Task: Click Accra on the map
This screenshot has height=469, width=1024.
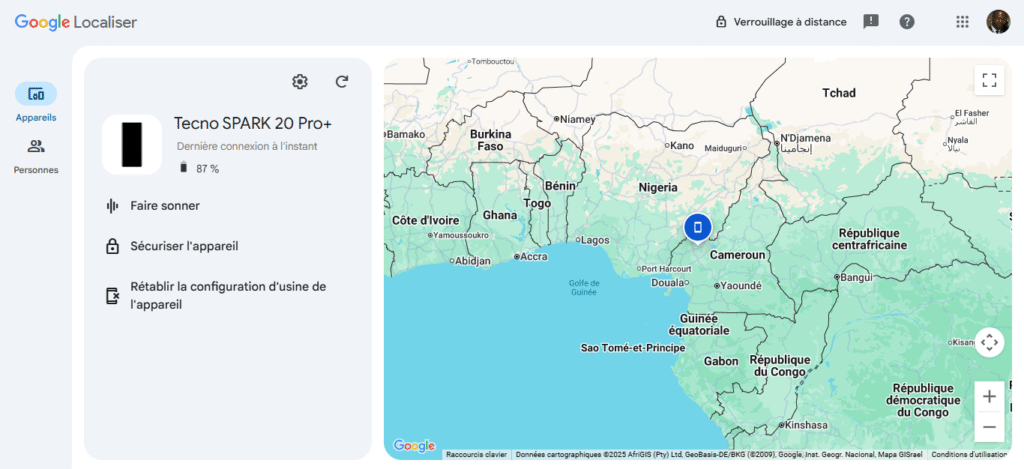Action: [x=534, y=257]
